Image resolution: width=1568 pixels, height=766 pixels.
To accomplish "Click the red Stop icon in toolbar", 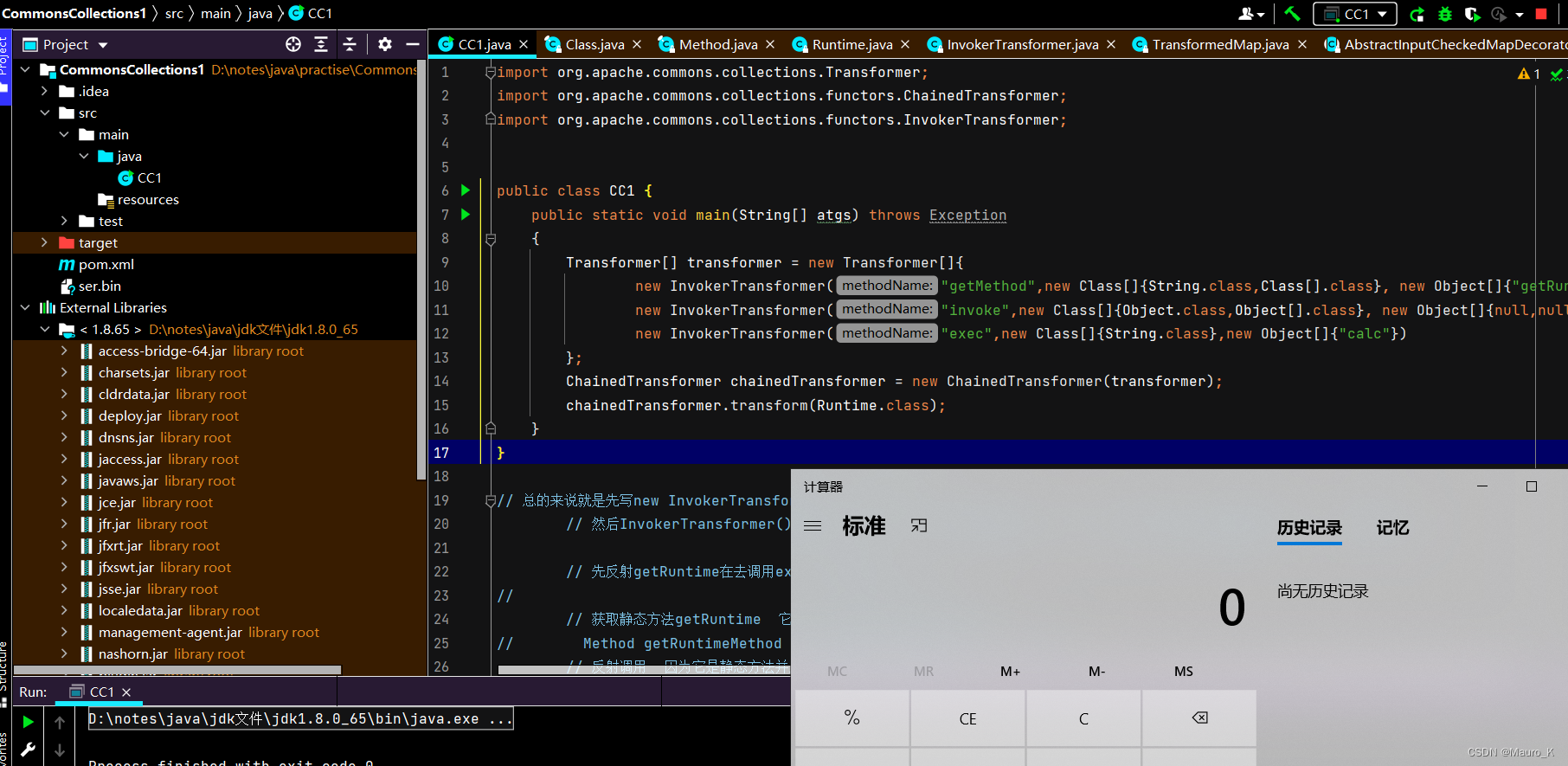I will click(x=1541, y=14).
